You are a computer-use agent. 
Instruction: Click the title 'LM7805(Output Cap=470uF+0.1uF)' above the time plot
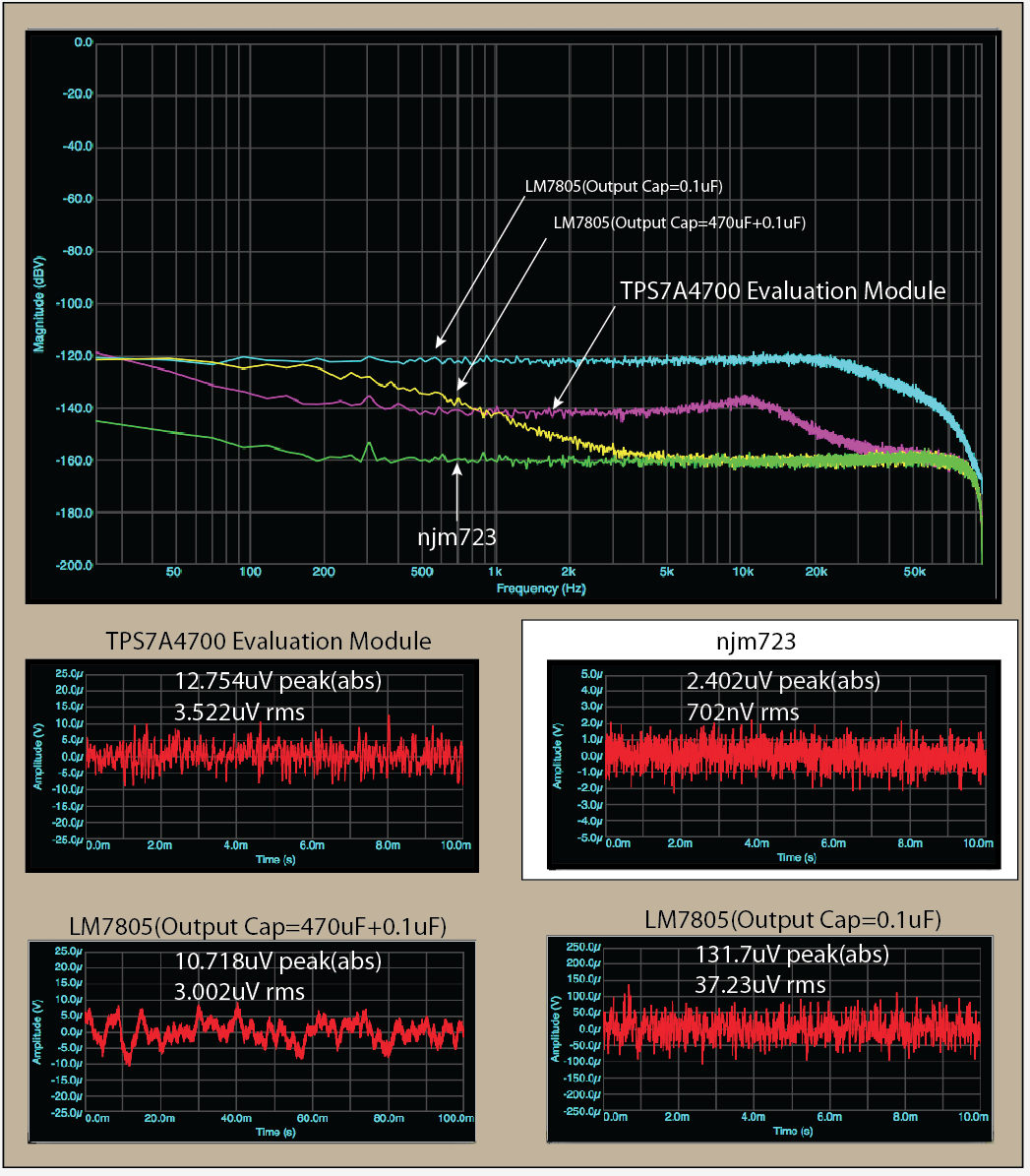tap(258, 927)
